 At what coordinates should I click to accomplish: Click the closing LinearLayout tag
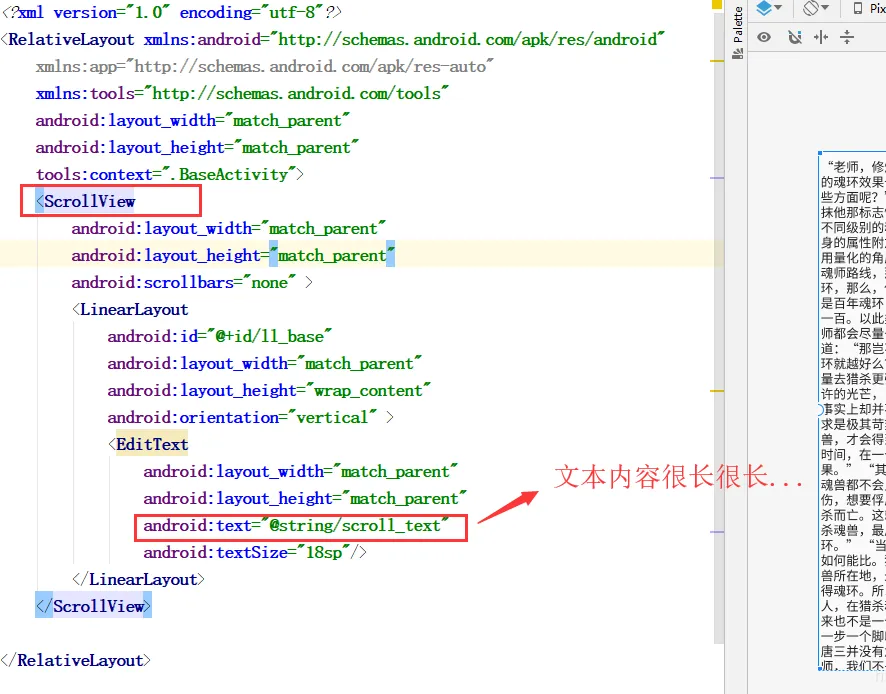138,579
